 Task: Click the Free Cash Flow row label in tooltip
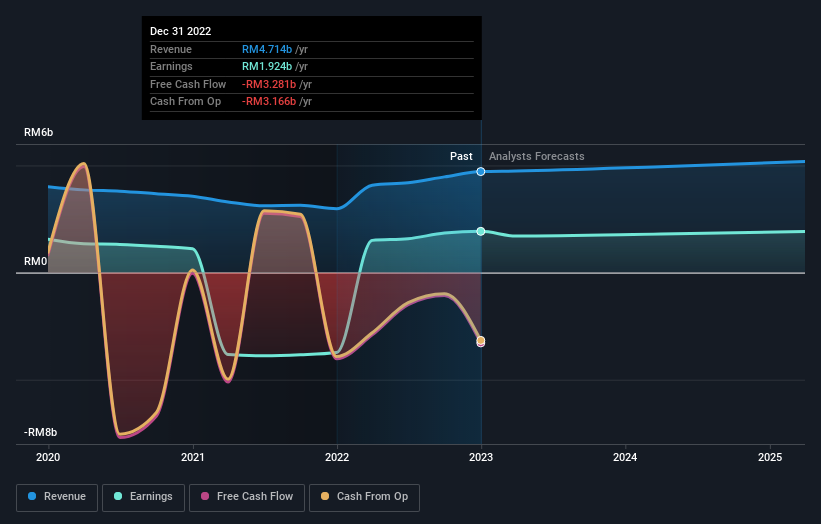[188, 84]
